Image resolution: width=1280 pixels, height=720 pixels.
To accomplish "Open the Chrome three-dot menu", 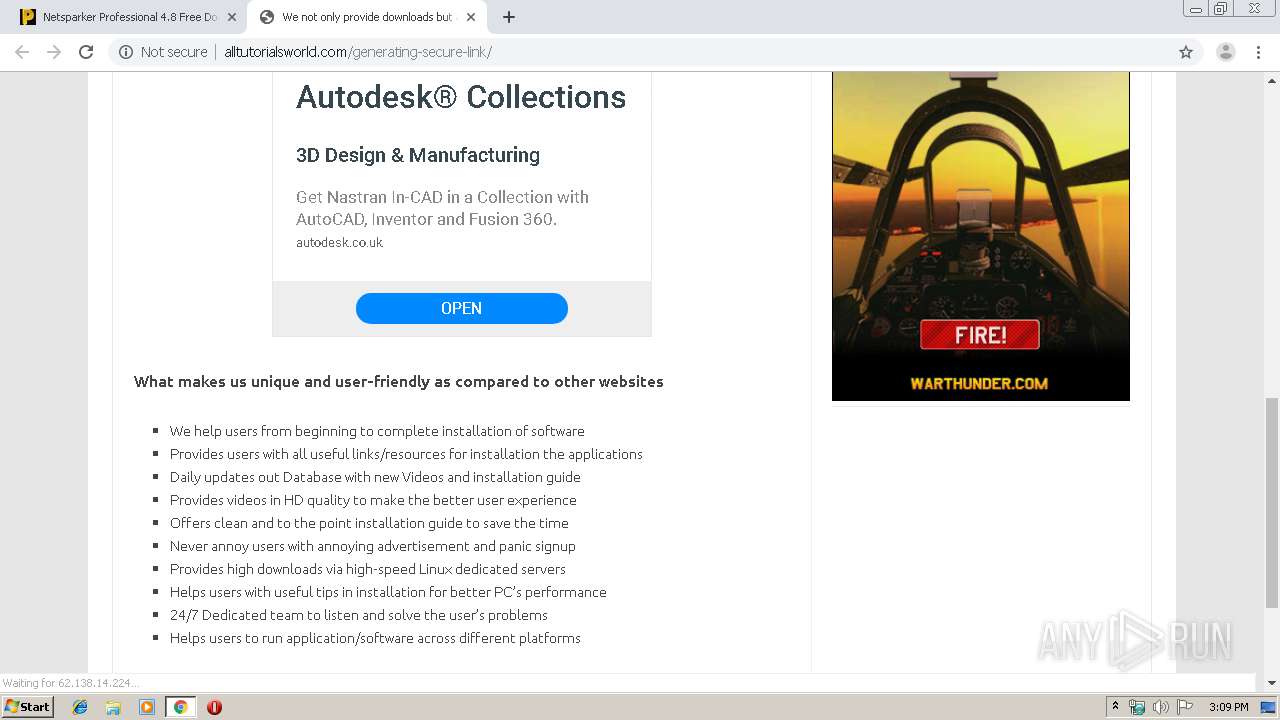I will (1258, 52).
